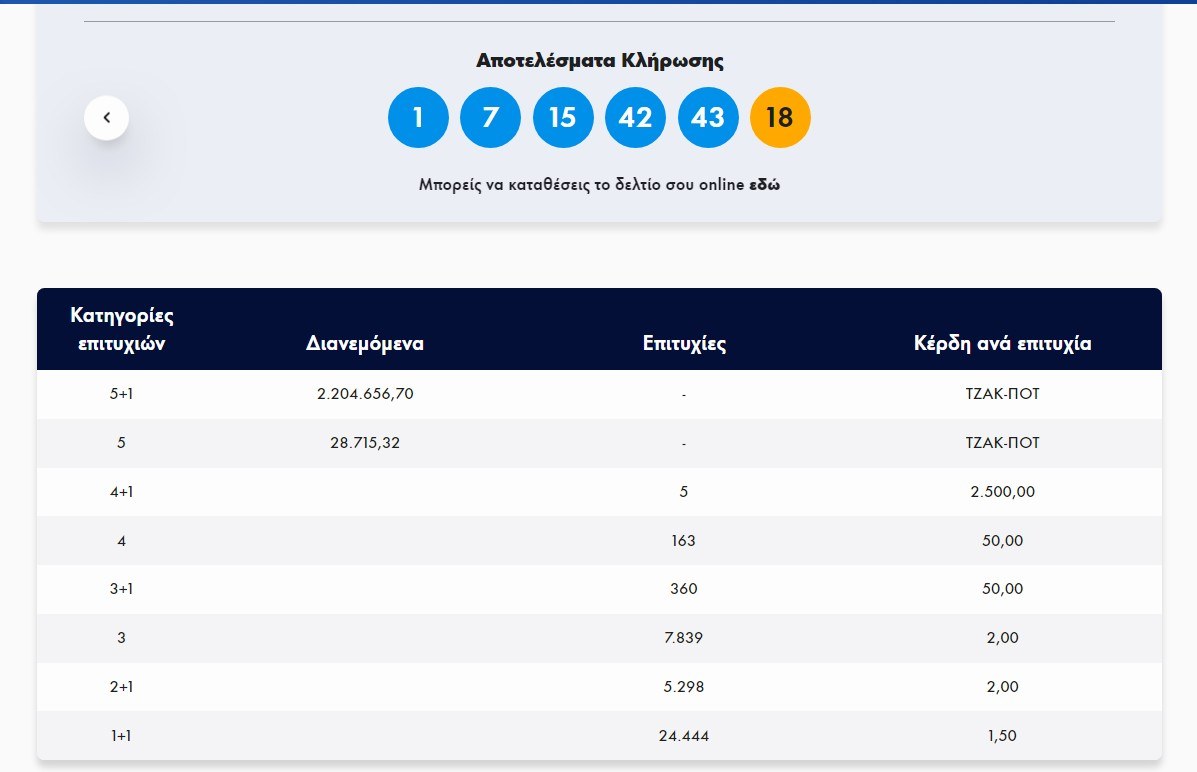Viewport: 1197px width, 772px height.
Task: Click the 'Αποτελέσματα Κλήρωσης' heading
Action: (x=599, y=61)
